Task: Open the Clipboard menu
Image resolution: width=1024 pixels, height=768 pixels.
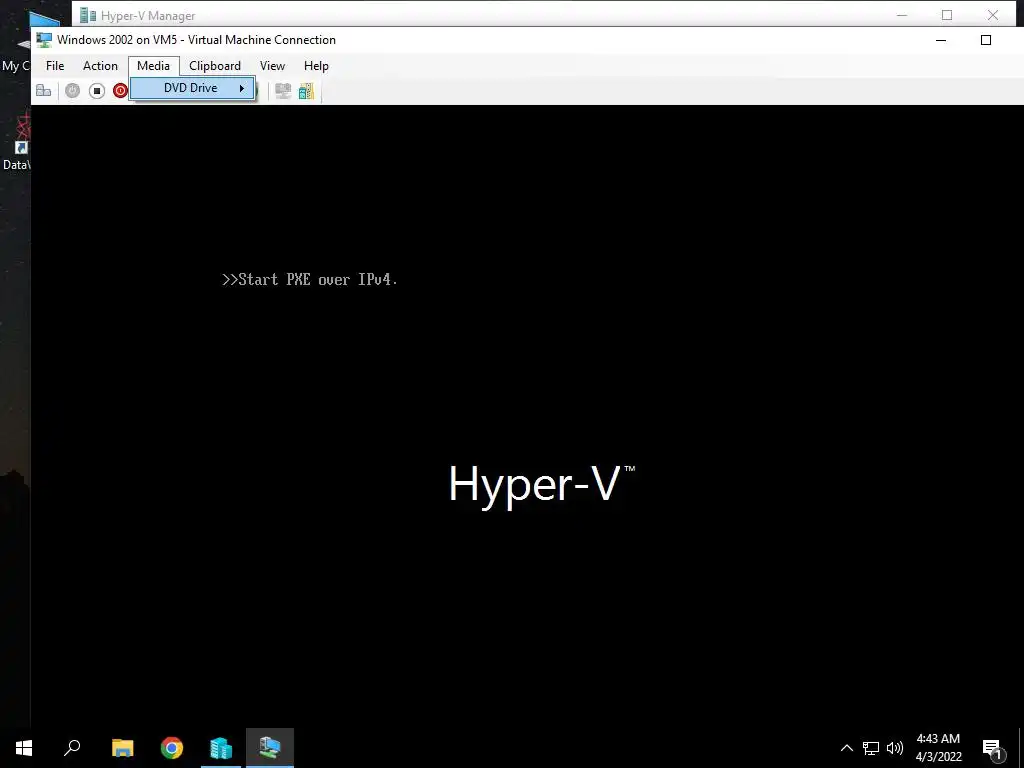Action: (x=215, y=66)
